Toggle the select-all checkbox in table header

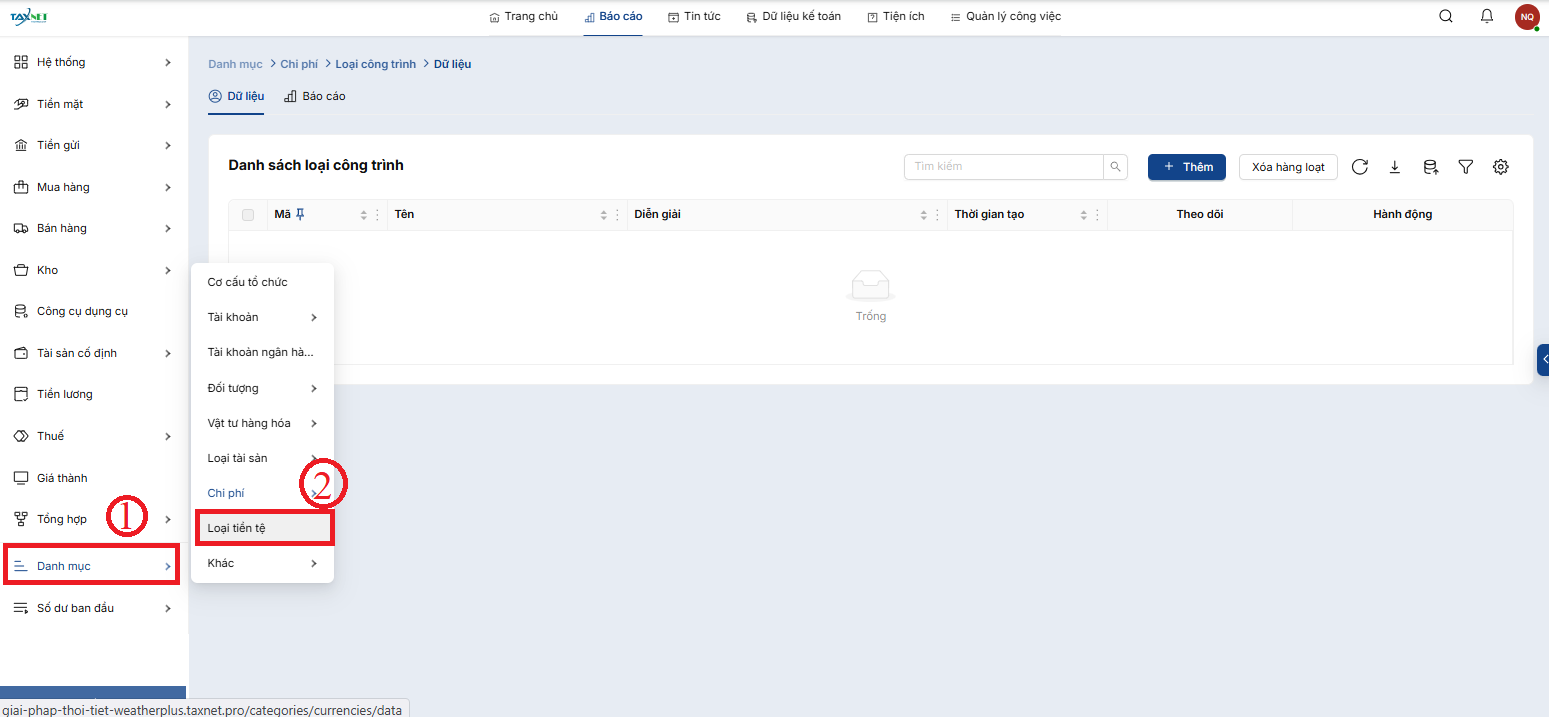click(x=248, y=215)
